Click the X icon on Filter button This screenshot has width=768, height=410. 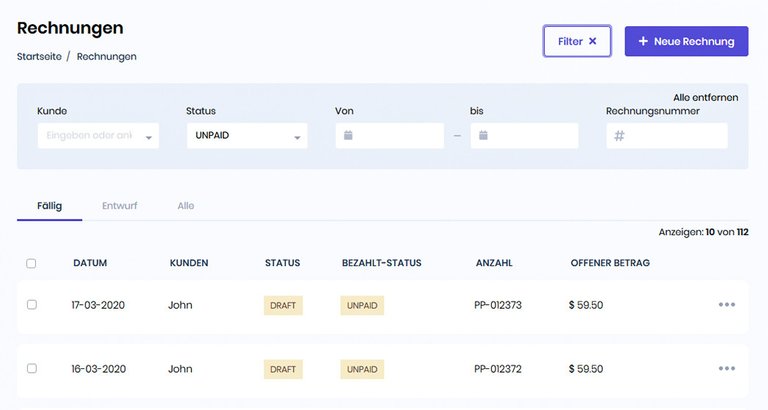point(592,41)
